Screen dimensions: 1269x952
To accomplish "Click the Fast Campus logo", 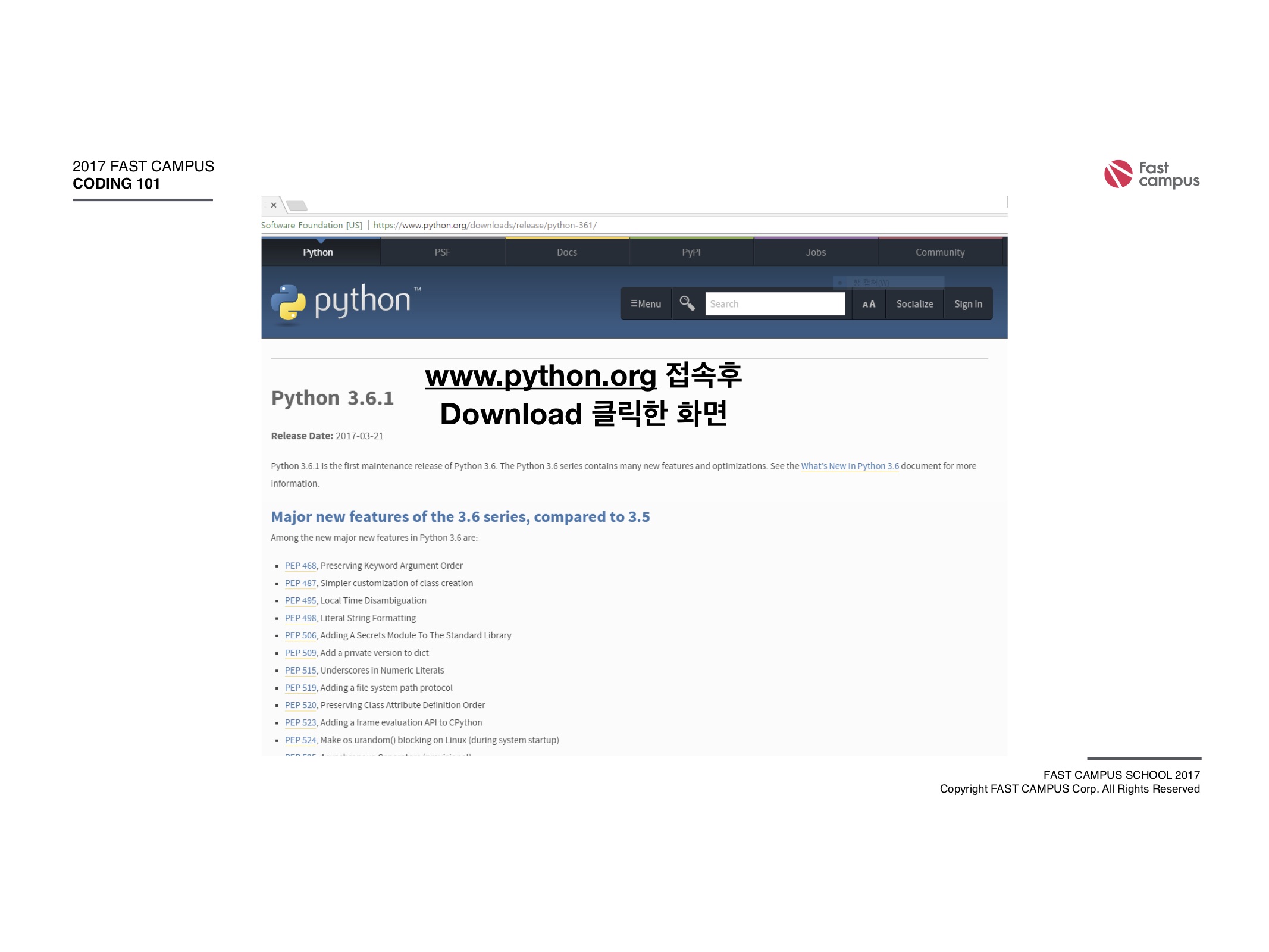I will coord(1151,174).
